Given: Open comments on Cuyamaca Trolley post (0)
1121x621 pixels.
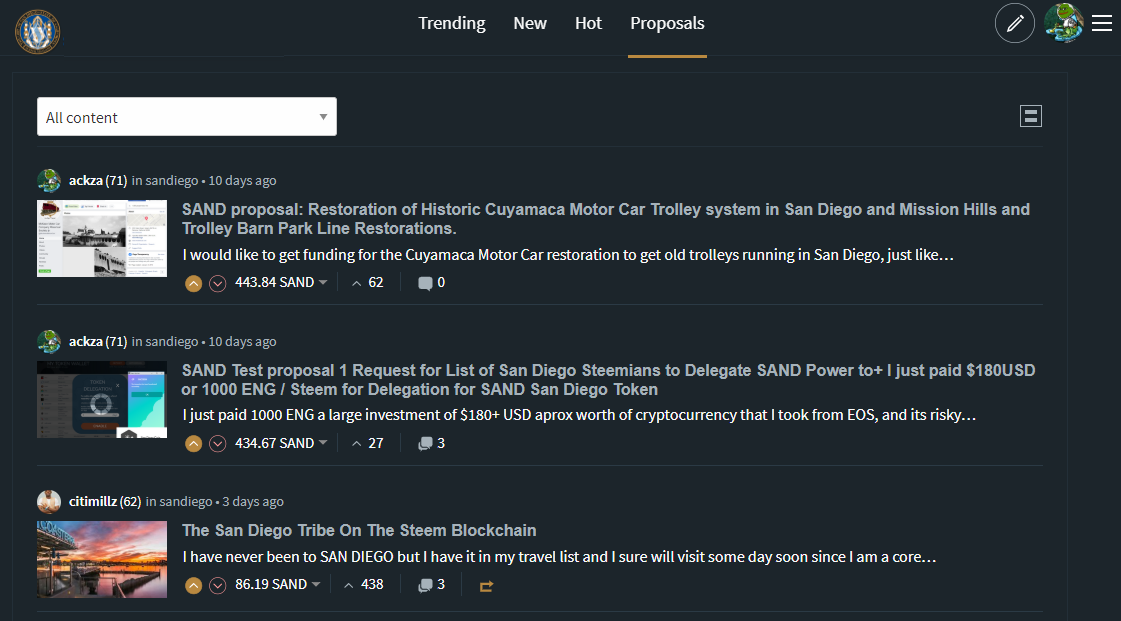Looking at the screenshot, I should coord(431,283).
